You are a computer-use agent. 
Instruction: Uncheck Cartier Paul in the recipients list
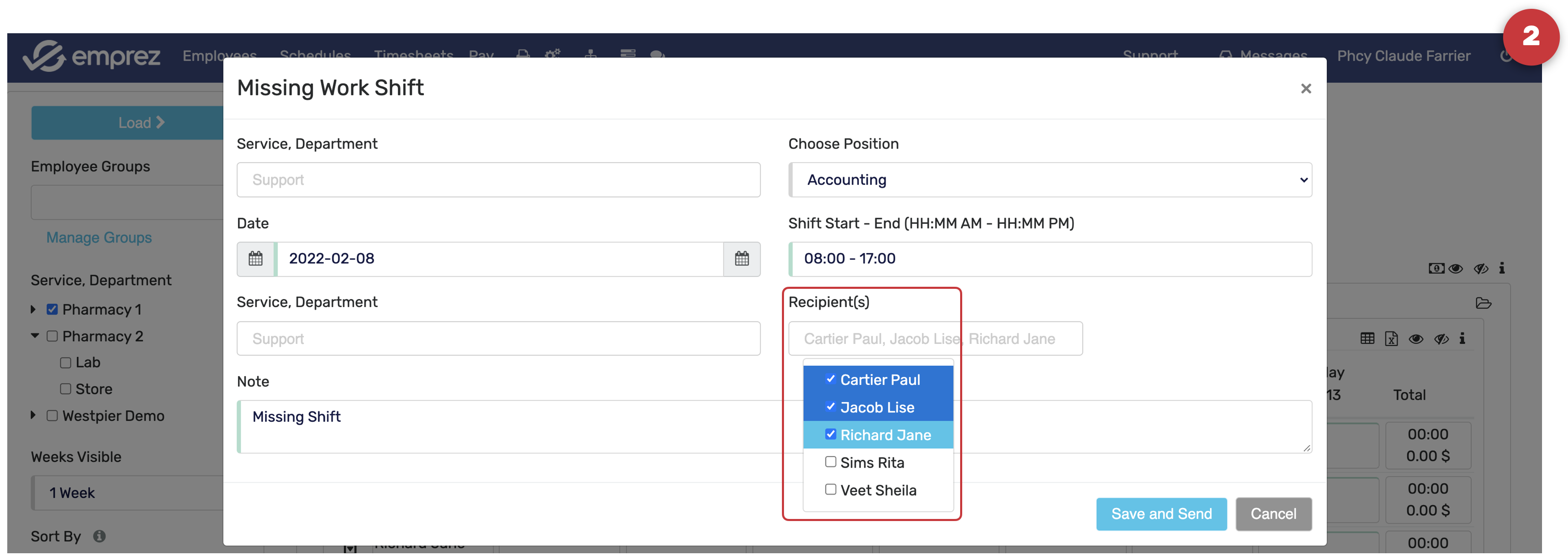830,379
